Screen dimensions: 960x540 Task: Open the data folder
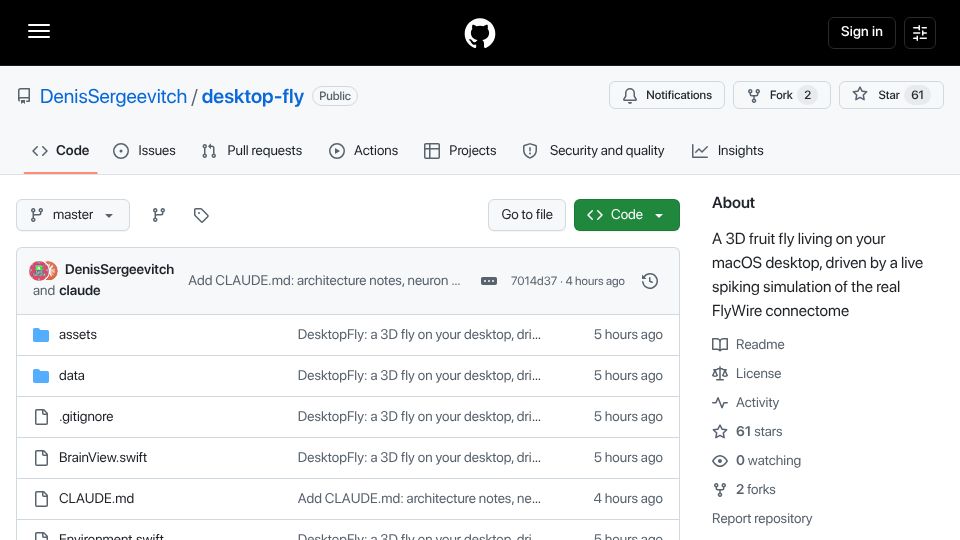[72, 375]
